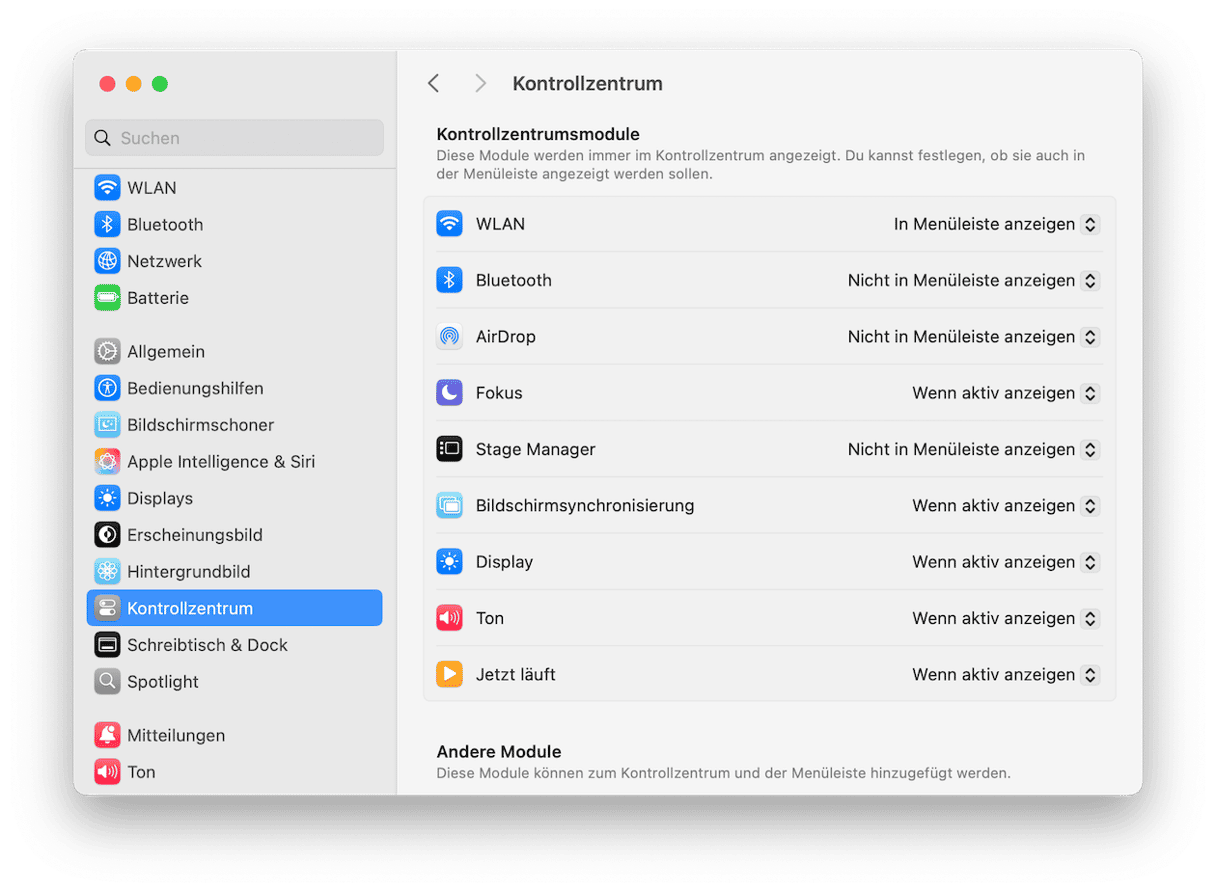The height and width of the screenshot is (892, 1216).
Task: Click the Fokus row label
Action: tap(499, 393)
